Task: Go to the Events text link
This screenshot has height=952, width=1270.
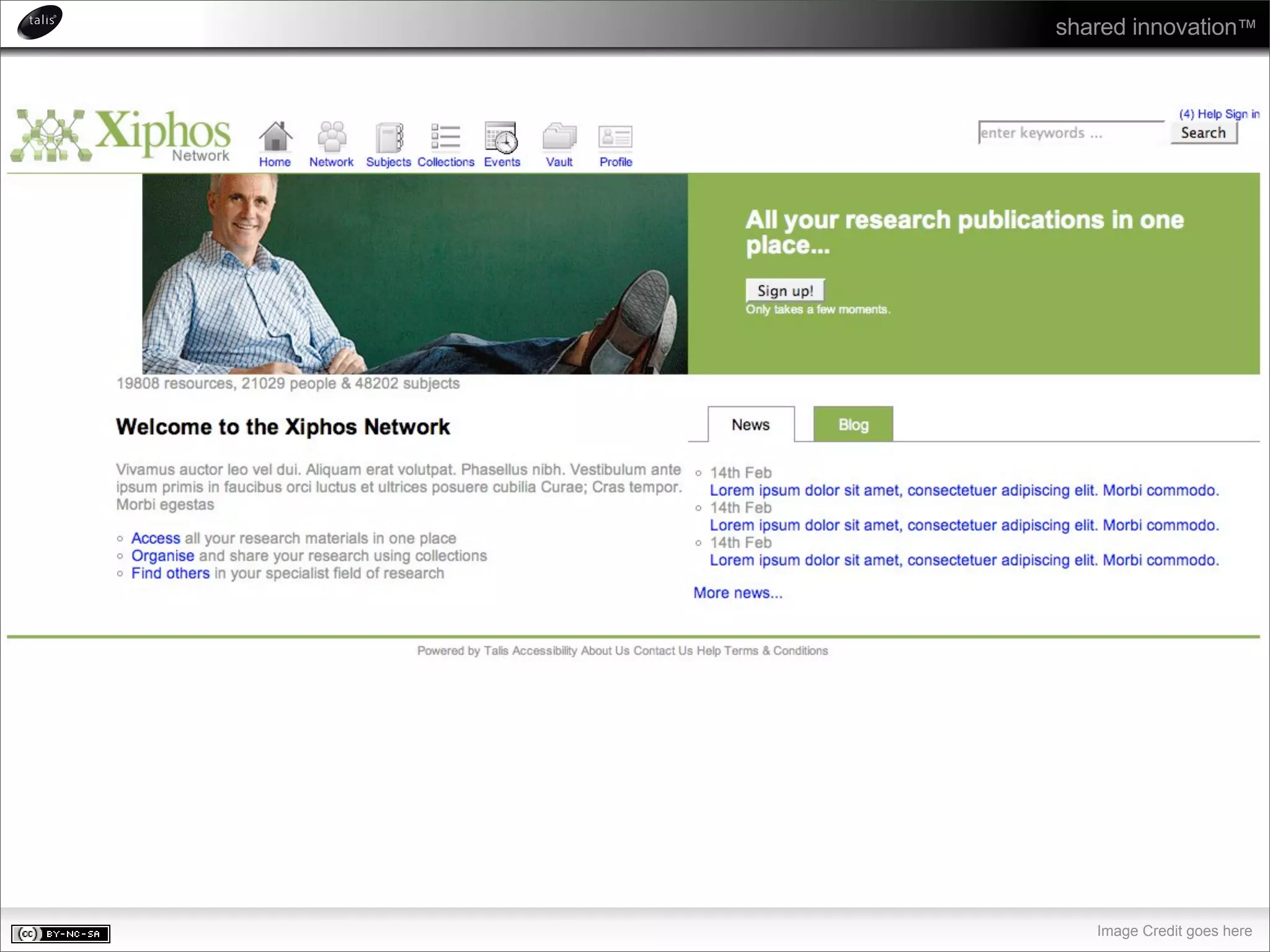Action: 502,162
